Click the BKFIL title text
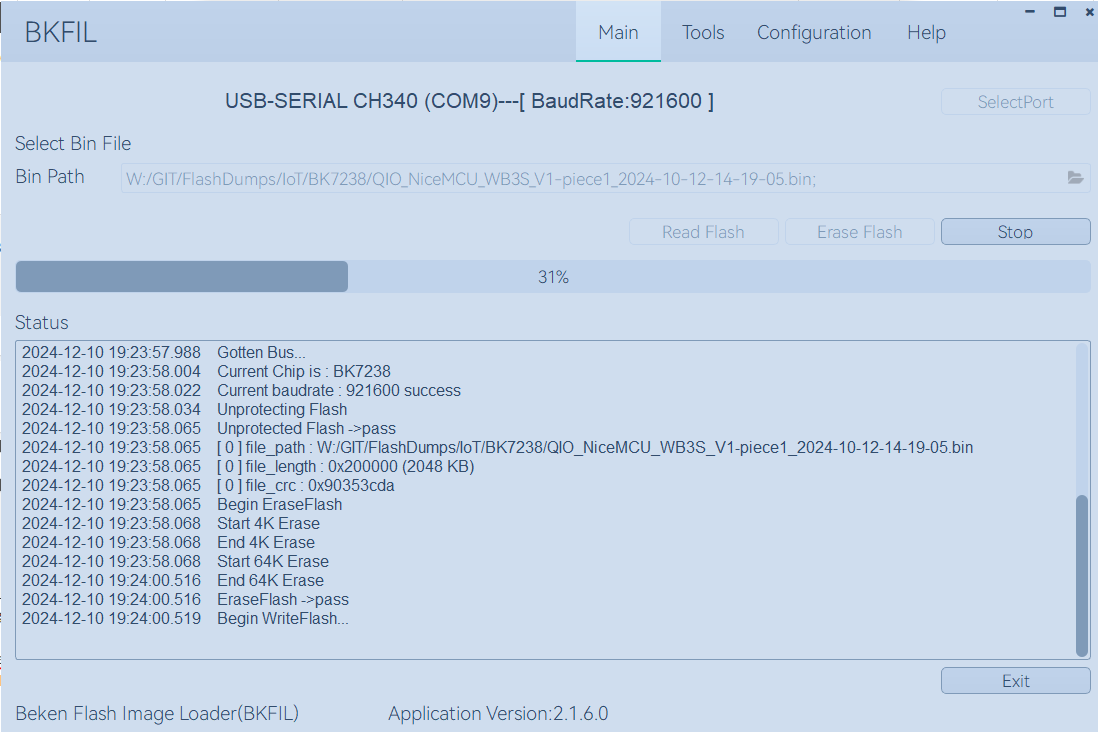The width and height of the screenshot is (1098, 732). [x=61, y=32]
